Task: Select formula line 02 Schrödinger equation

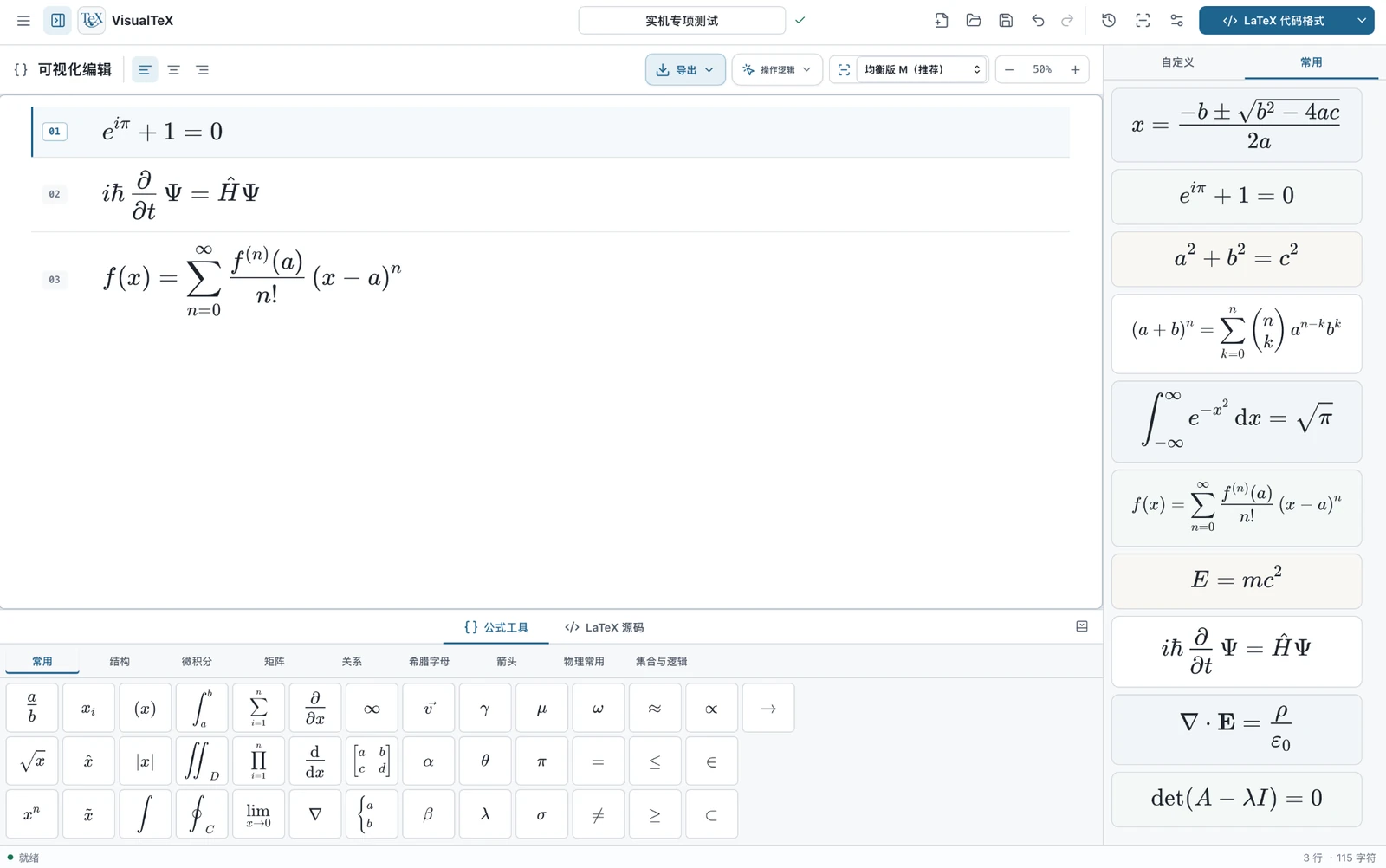Action: point(550,194)
